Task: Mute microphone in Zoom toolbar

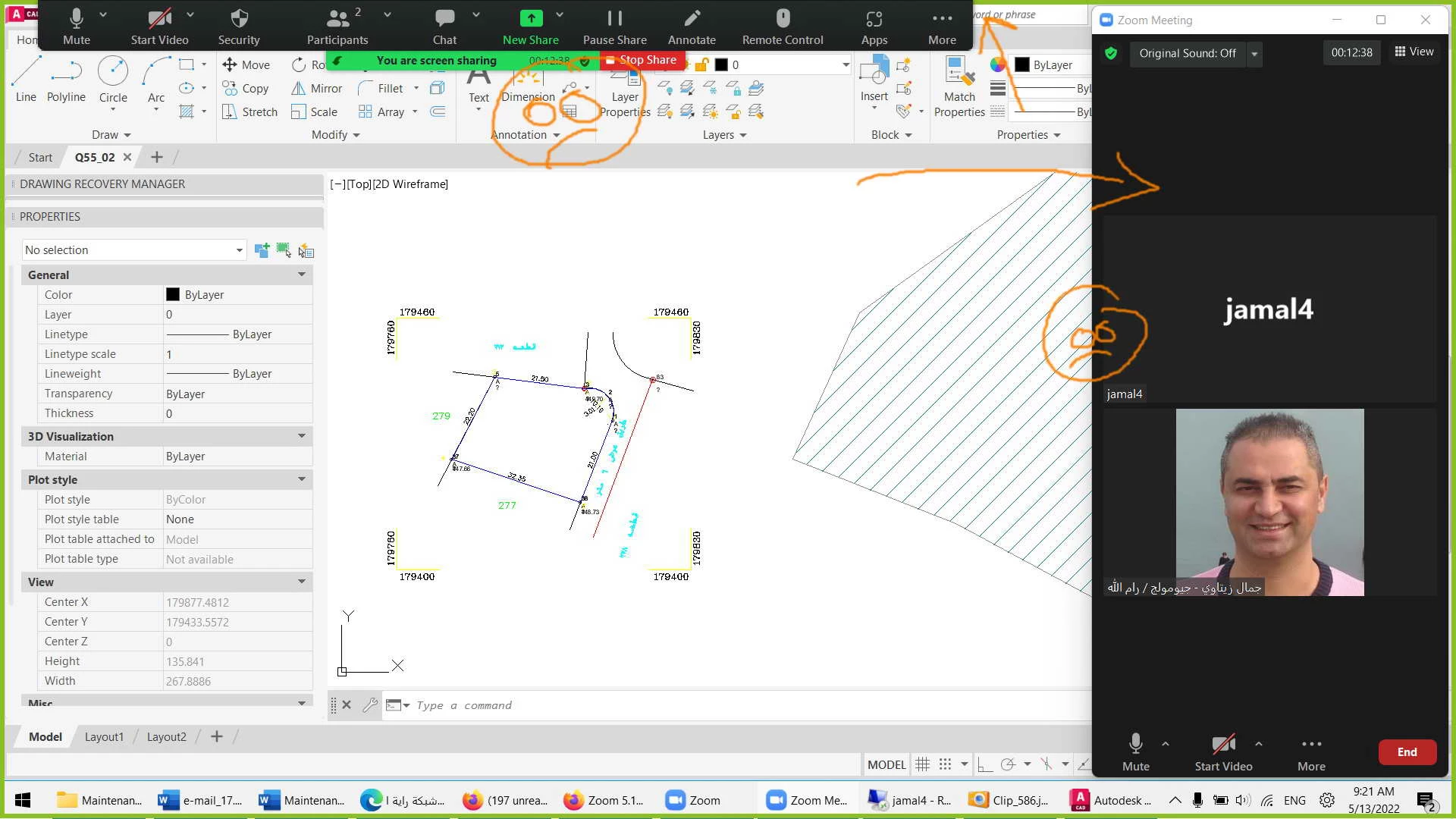Action: (x=76, y=26)
